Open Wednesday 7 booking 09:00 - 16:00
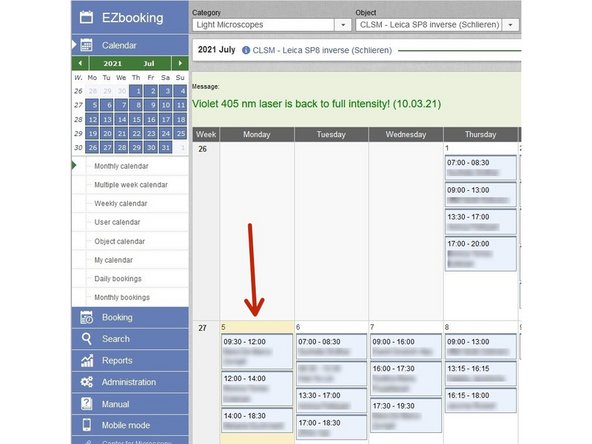Screen dimensions: 592x444 [406, 346]
